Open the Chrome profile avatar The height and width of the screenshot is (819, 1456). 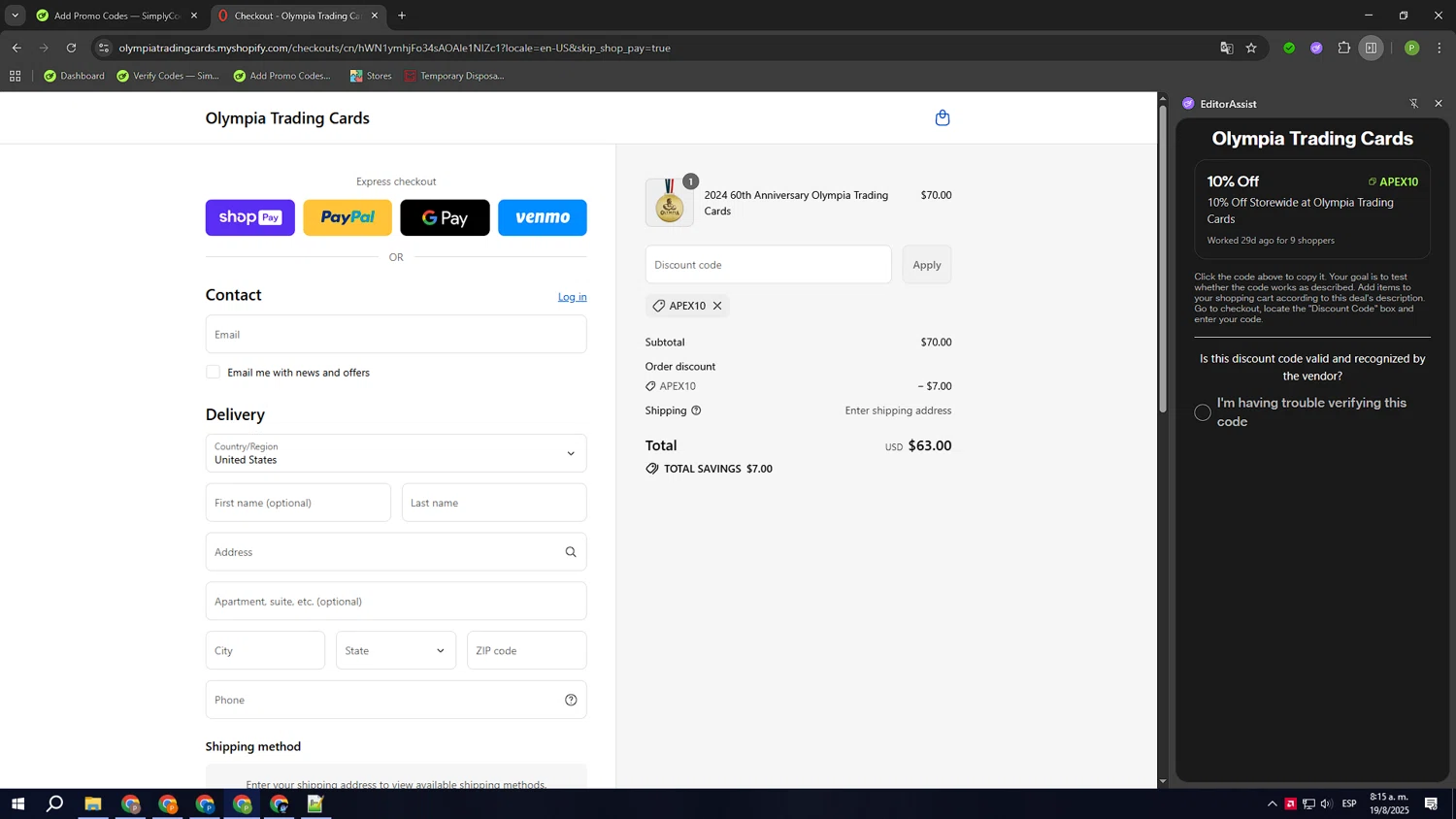coord(1411,48)
